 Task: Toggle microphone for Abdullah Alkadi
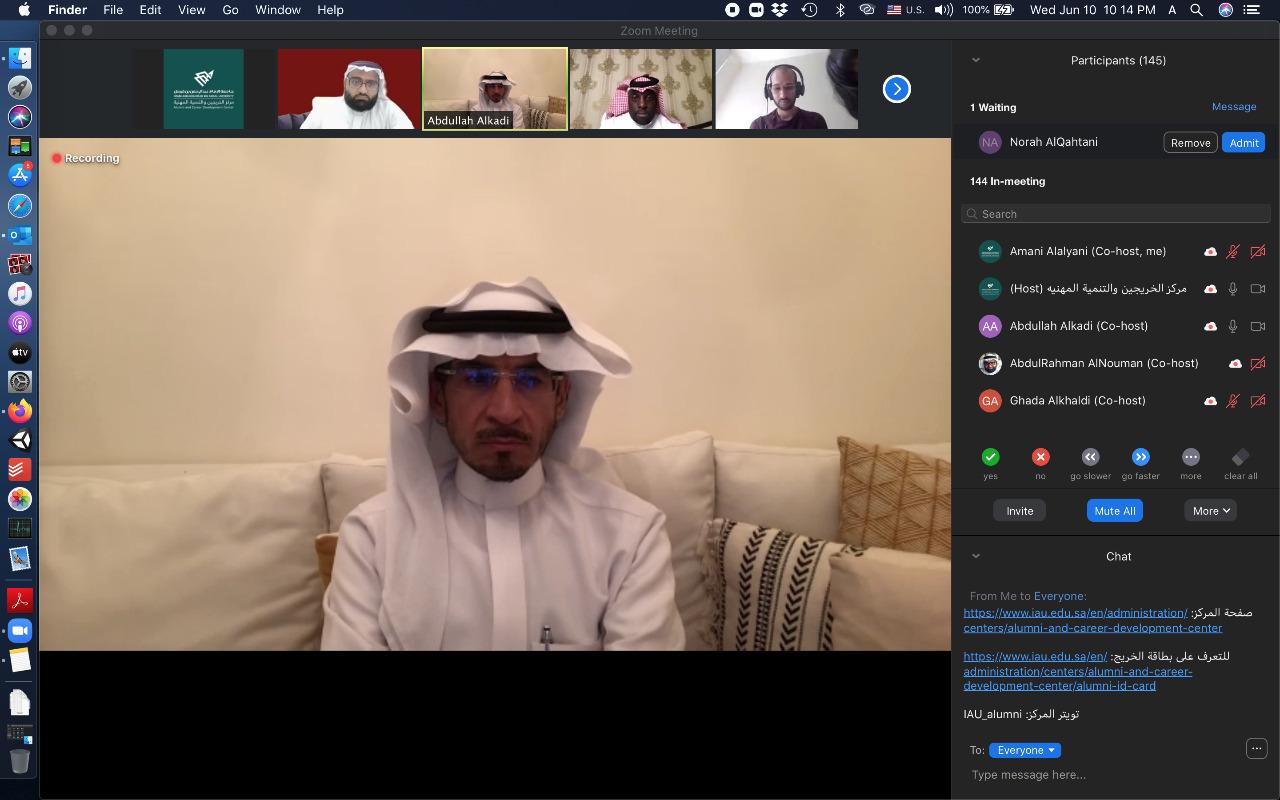[x=1233, y=326]
